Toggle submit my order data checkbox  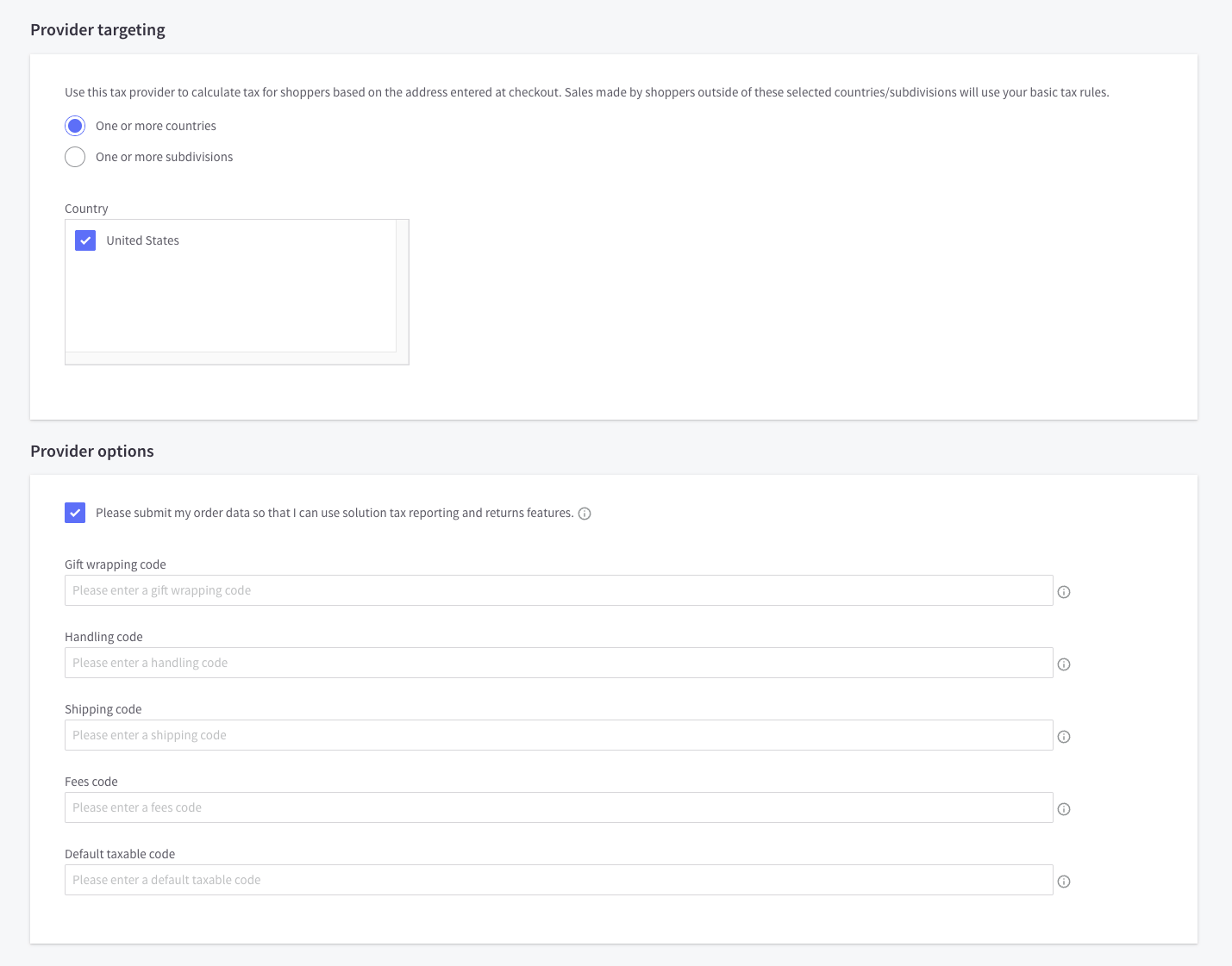(75, 513)
